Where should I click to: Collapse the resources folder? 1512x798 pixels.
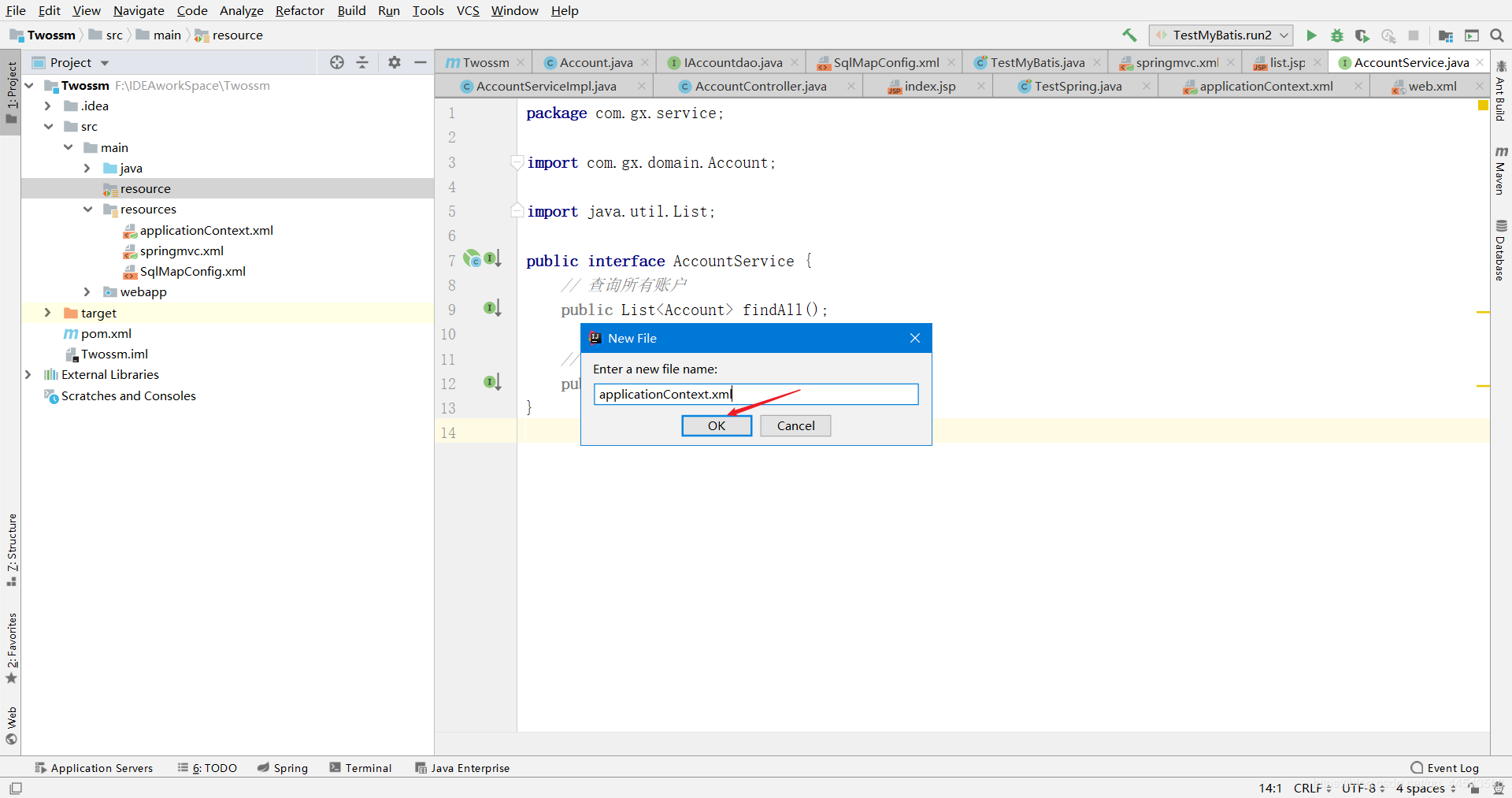87,209
